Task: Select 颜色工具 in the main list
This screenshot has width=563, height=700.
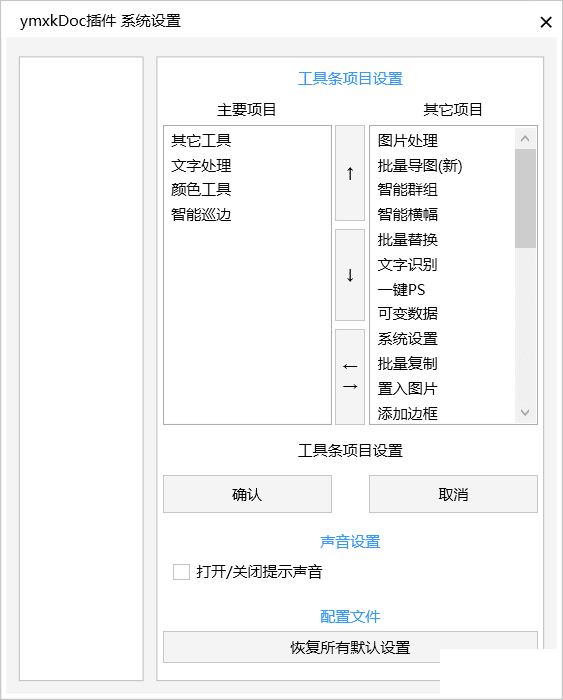Action: (x=201, y=190)
